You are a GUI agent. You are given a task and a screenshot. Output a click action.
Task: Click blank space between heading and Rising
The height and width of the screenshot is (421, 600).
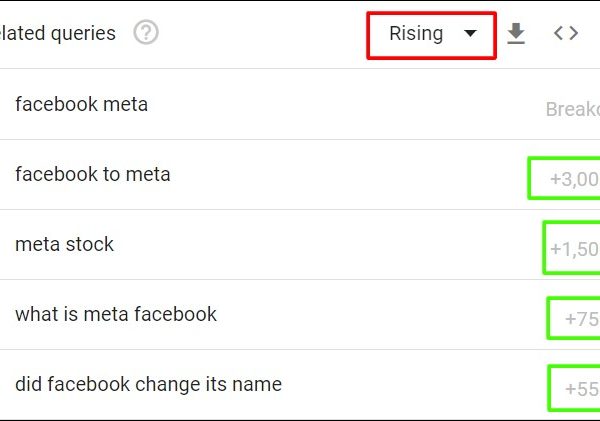(260, 33)
